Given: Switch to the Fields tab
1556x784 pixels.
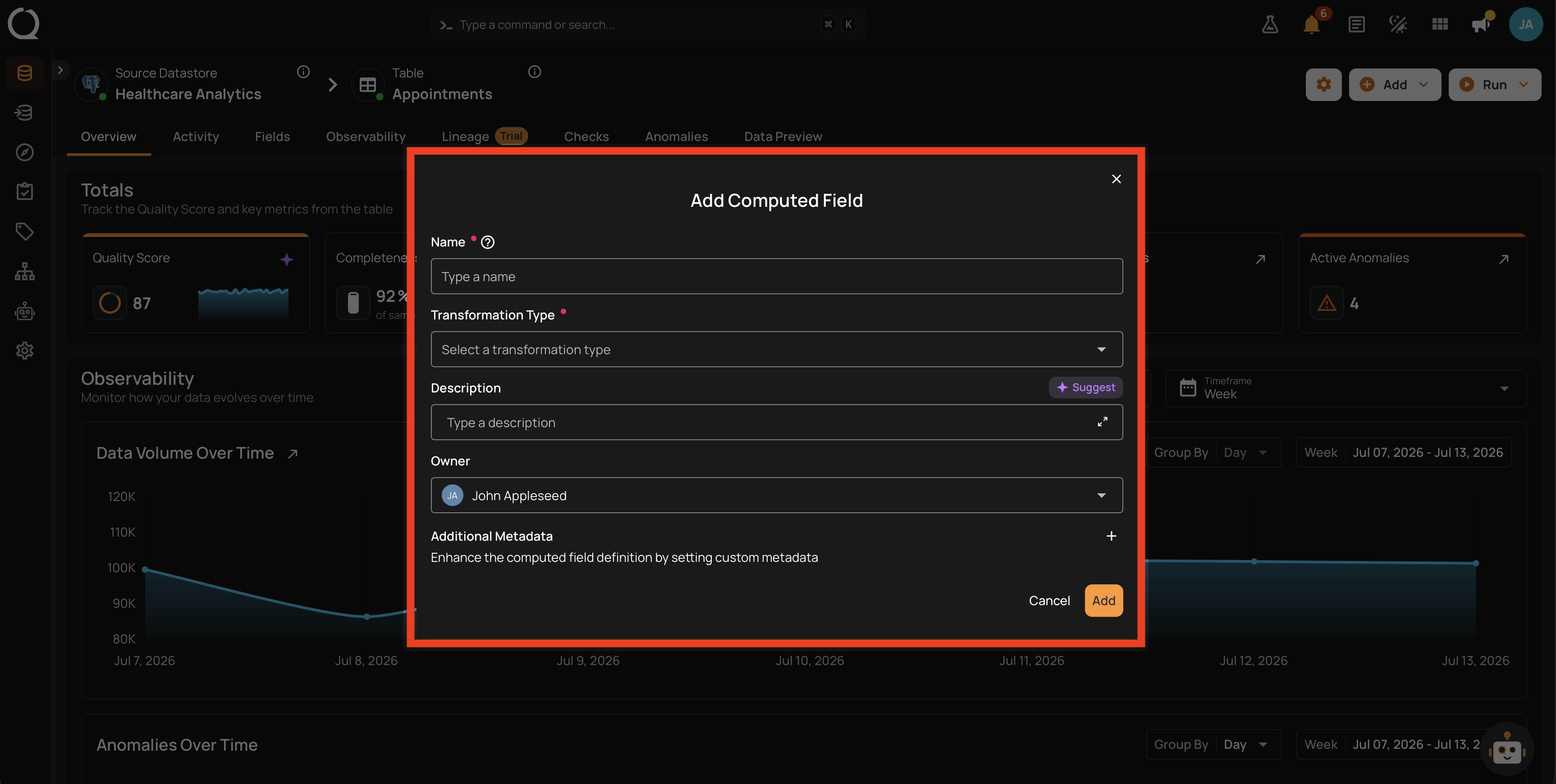Looking at the screenshot, I should (272, 137).
